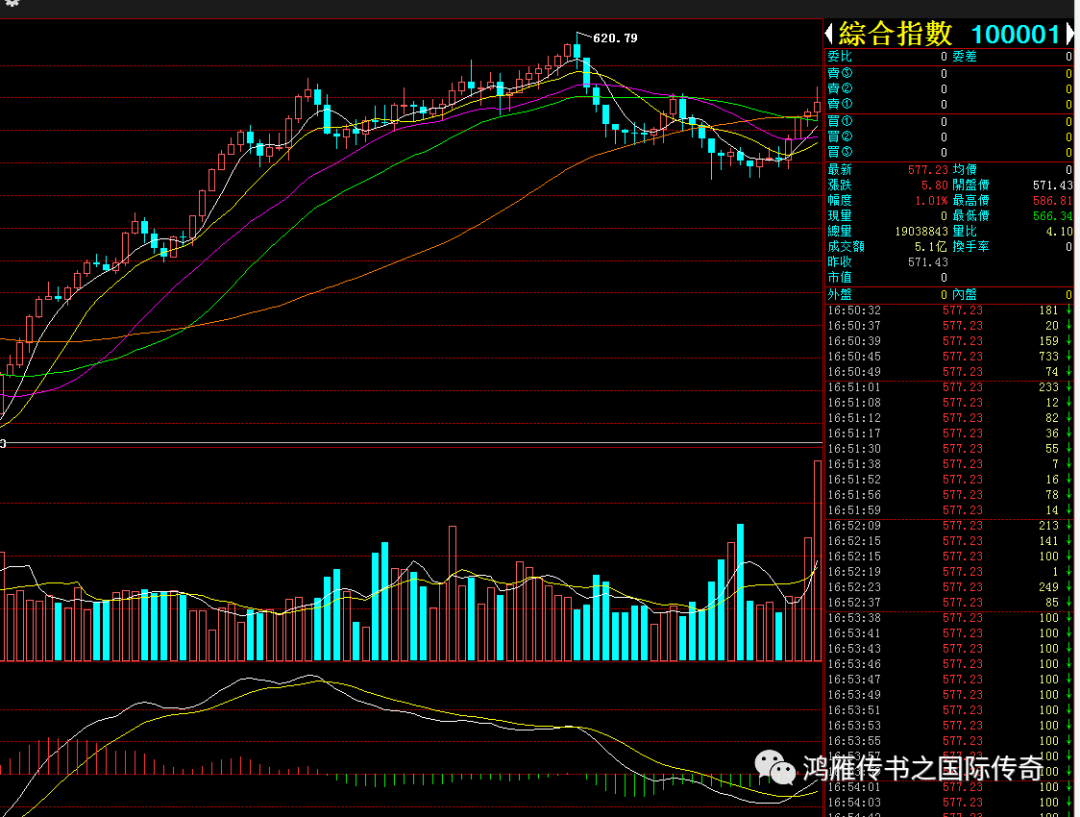Select the 16:53:51 tick row

[x=949, y=710]
